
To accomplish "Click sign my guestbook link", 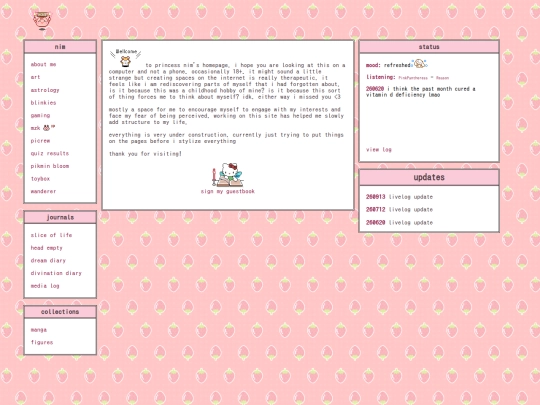I will [x=228, y=191].
